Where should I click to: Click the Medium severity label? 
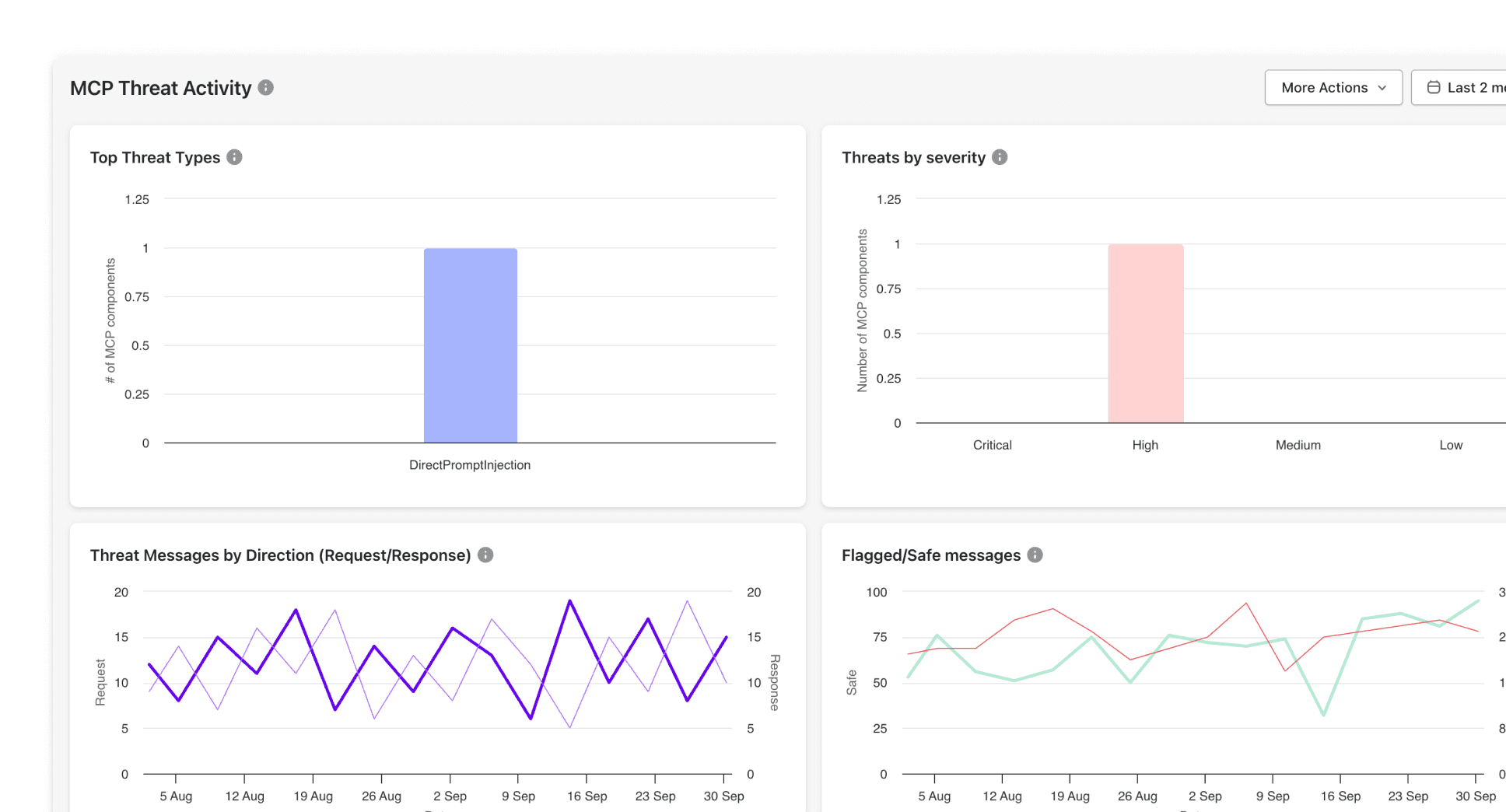point(1297,445)
